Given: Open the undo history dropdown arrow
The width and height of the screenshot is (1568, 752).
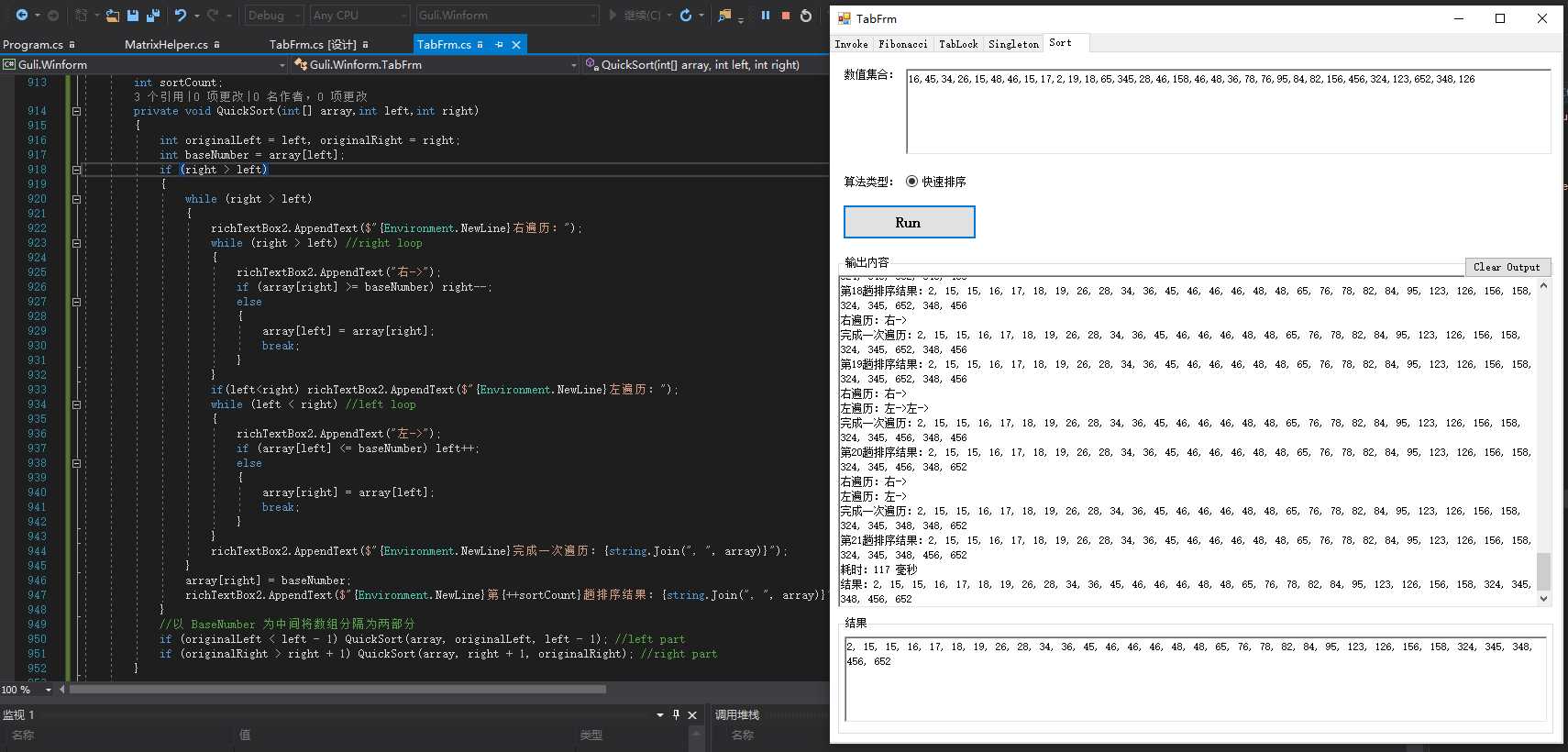Looking at the screenshot, I should click(x=196, y=16).
